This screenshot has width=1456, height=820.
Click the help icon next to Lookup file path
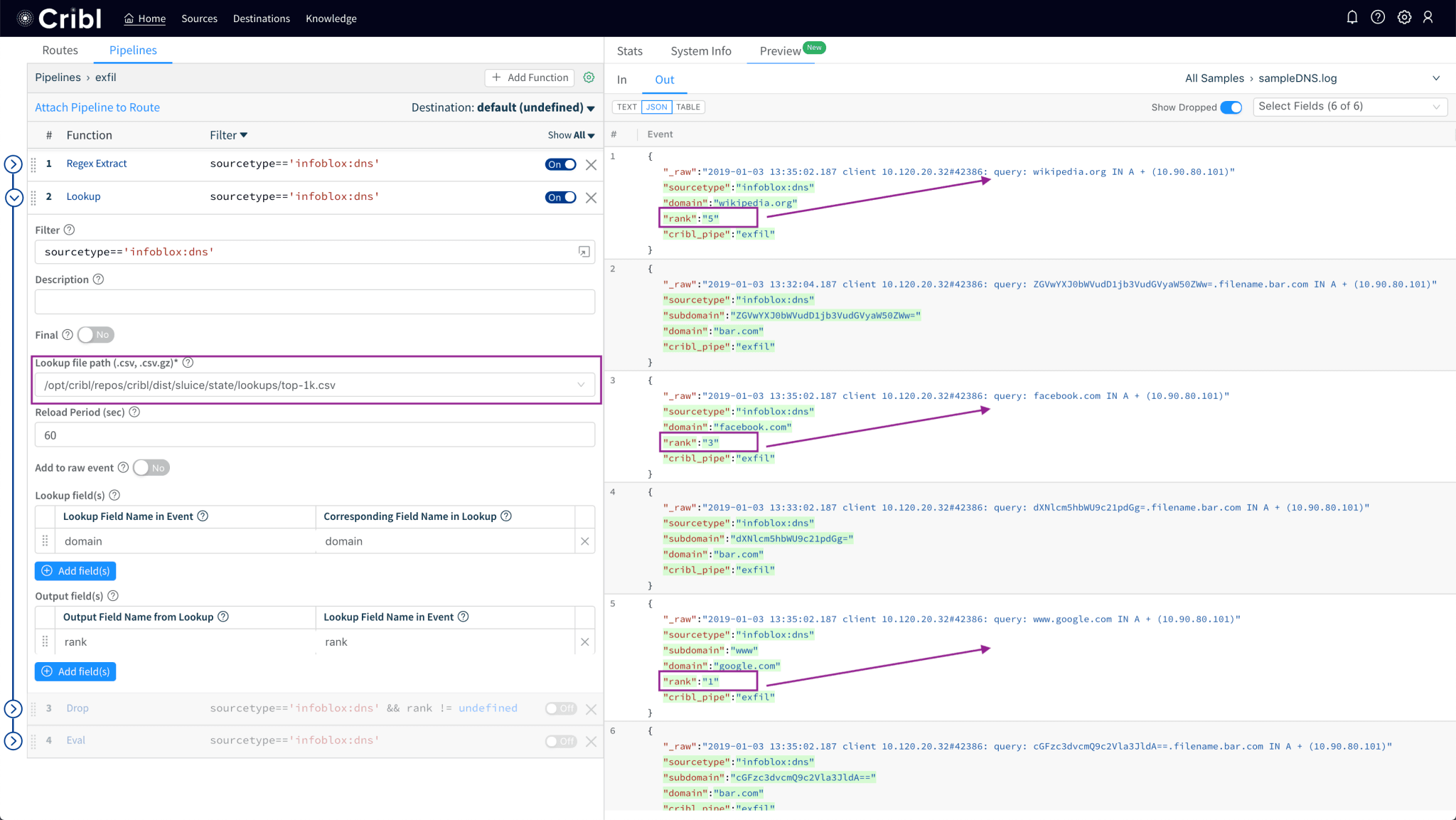click(x=188, y=363)
